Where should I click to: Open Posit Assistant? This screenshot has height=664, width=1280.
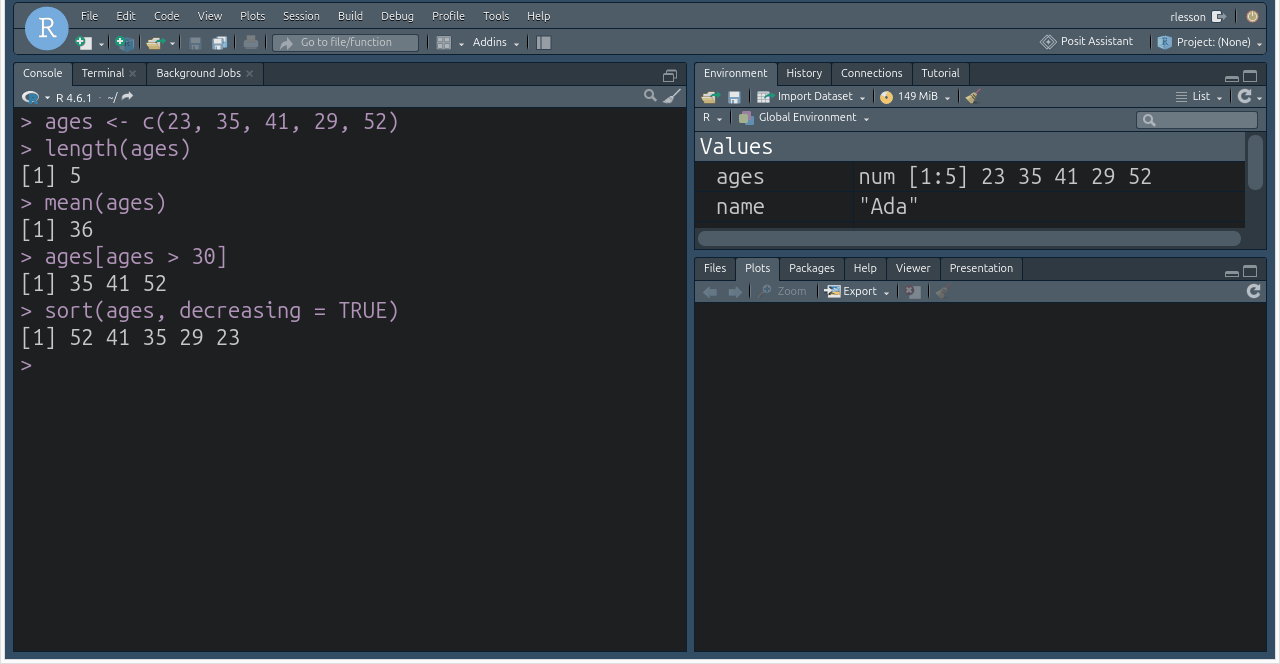1087,42
